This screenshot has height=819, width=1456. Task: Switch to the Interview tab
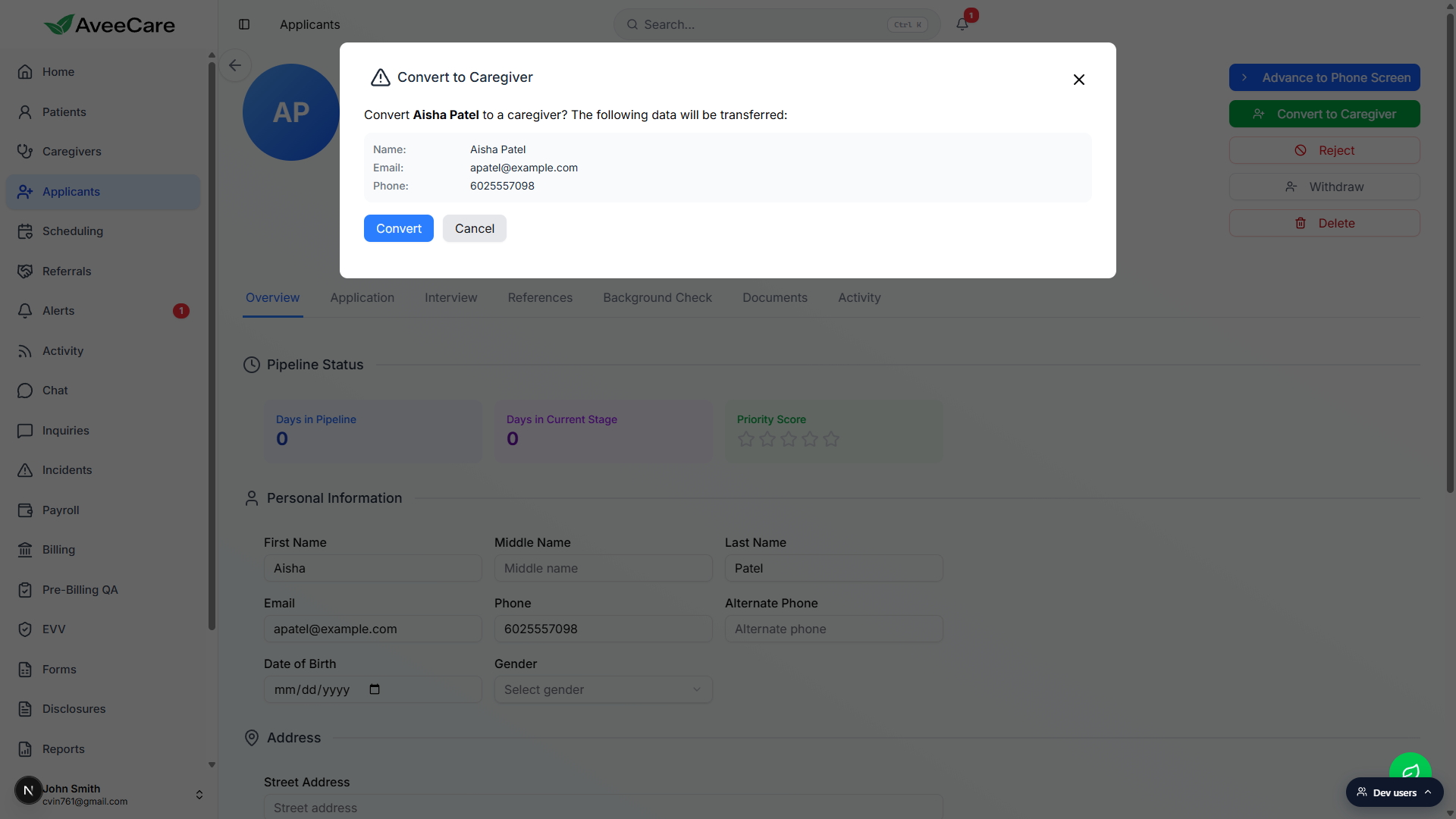pos(451,298)
